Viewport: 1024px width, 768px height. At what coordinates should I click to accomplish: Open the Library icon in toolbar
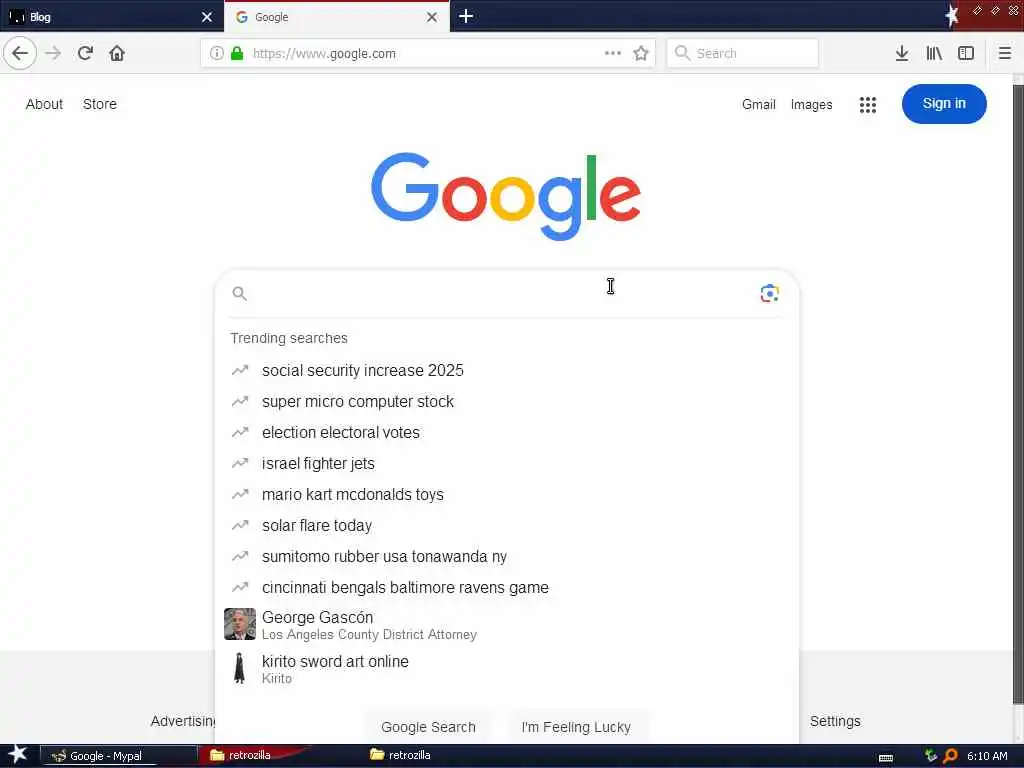934,54
